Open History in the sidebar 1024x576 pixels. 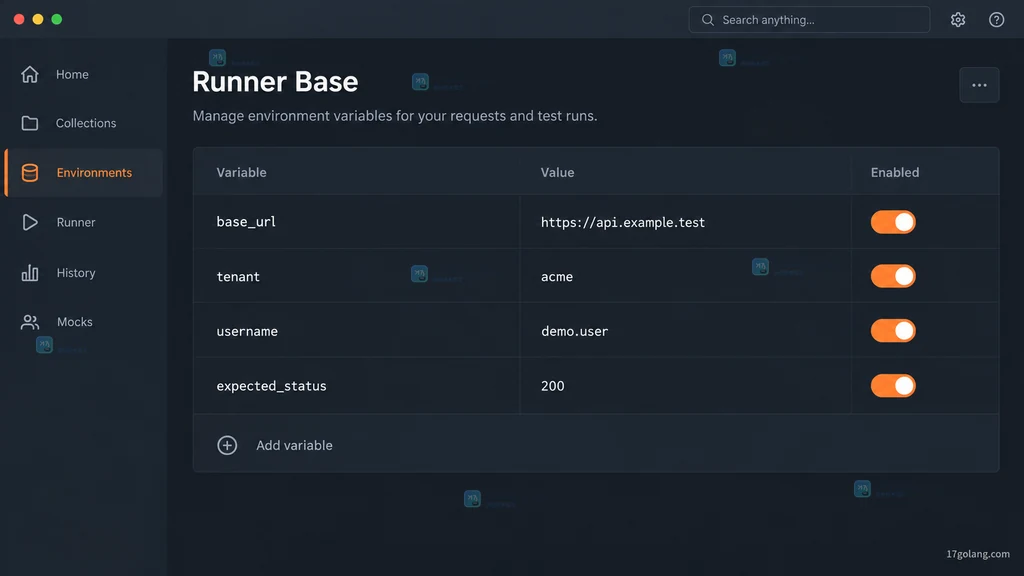[84, 272]
